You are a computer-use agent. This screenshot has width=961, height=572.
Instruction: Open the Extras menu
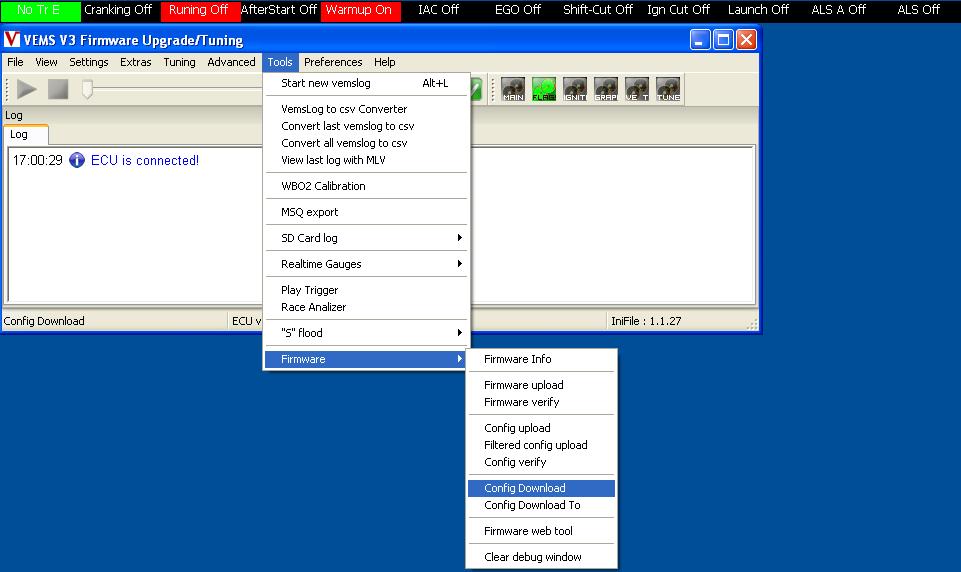[x=135, y=62]
